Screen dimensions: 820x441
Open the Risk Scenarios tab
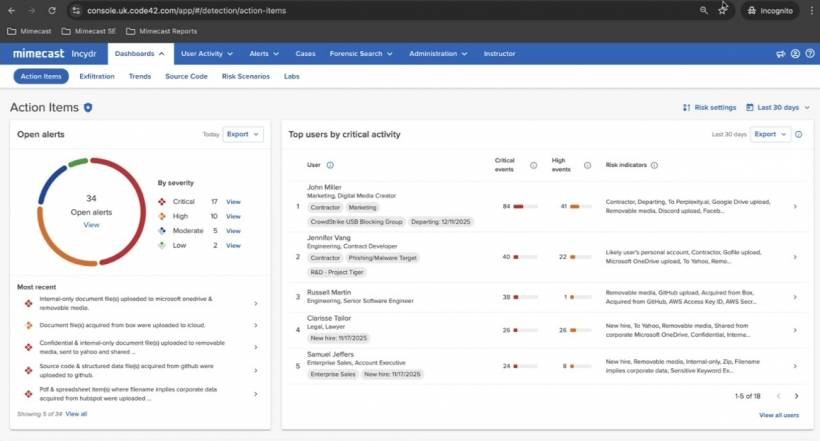246,76
